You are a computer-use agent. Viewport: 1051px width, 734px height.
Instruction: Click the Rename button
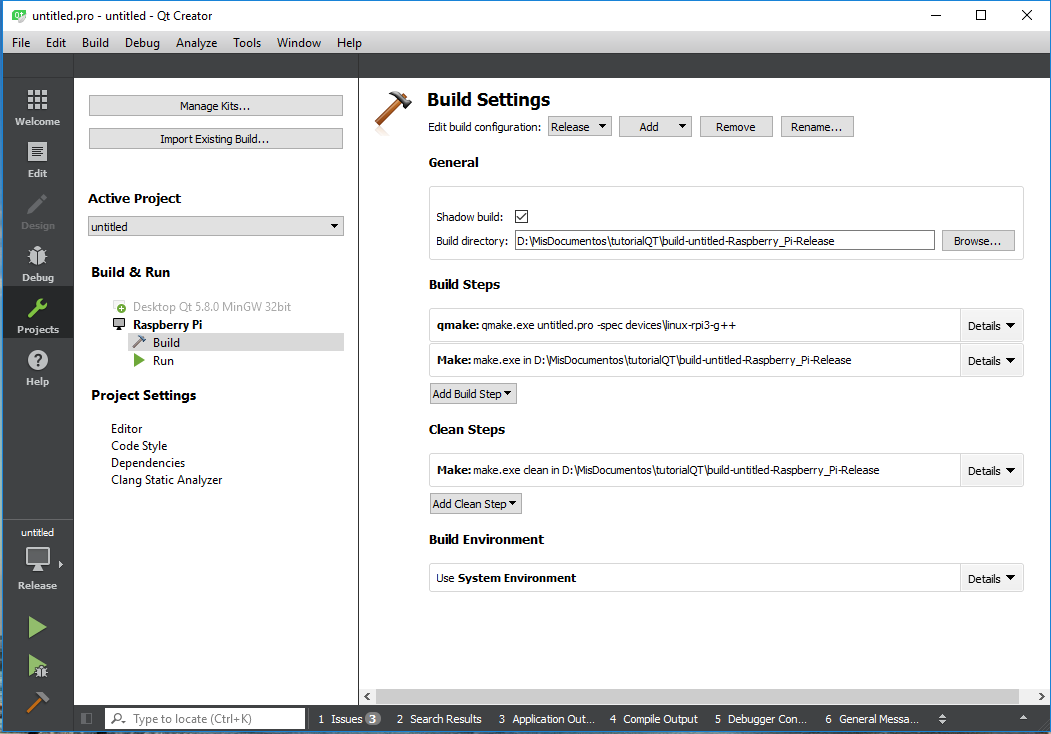[x=817, y=127]
